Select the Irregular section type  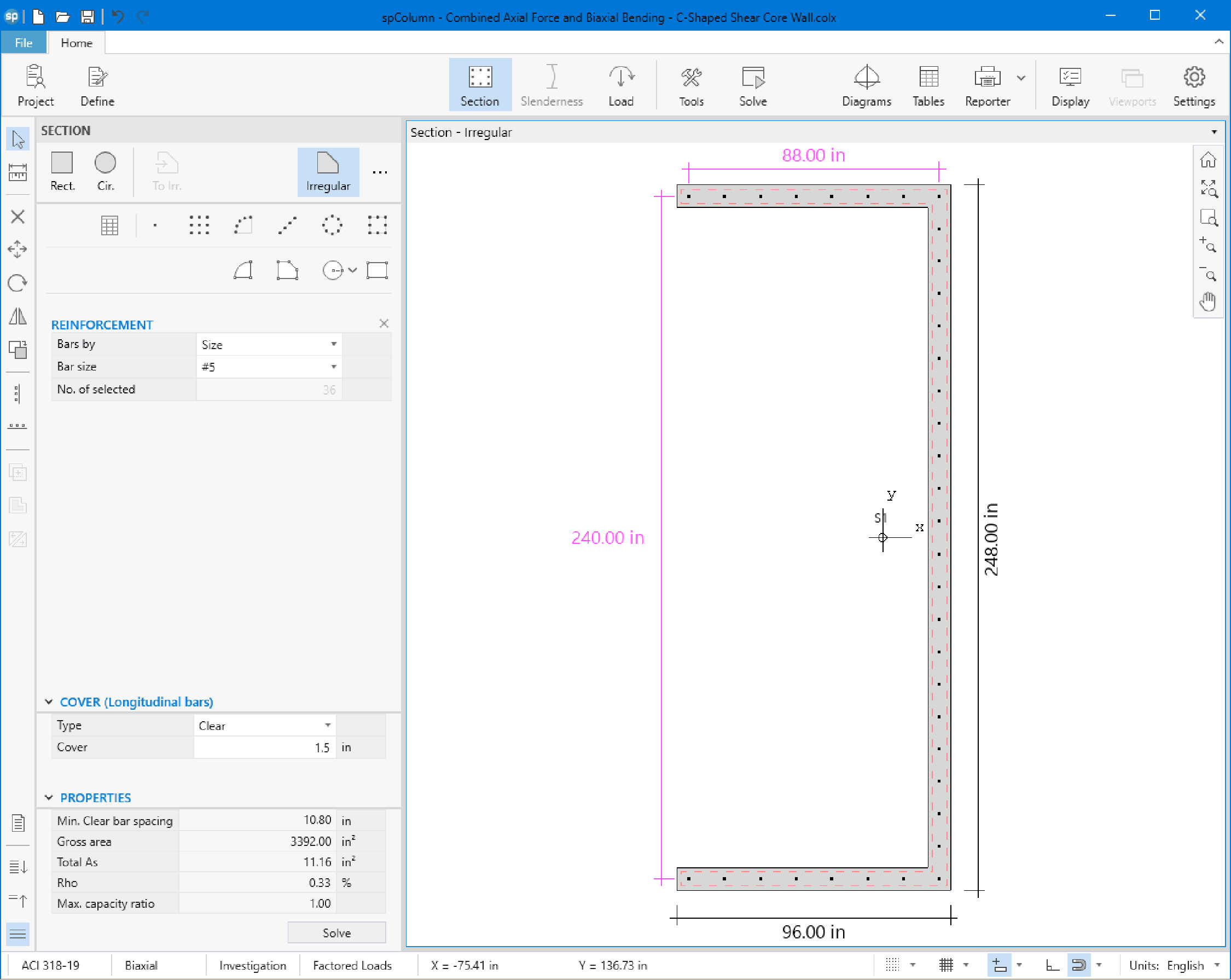click(328, 172)
